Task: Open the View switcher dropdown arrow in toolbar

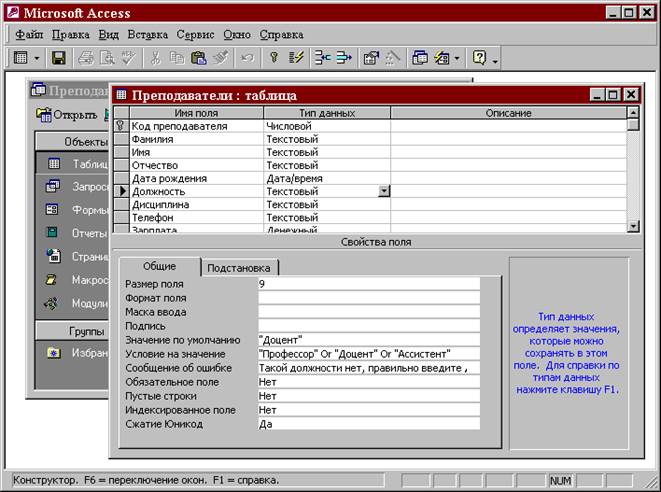Action: click(37, 59)
